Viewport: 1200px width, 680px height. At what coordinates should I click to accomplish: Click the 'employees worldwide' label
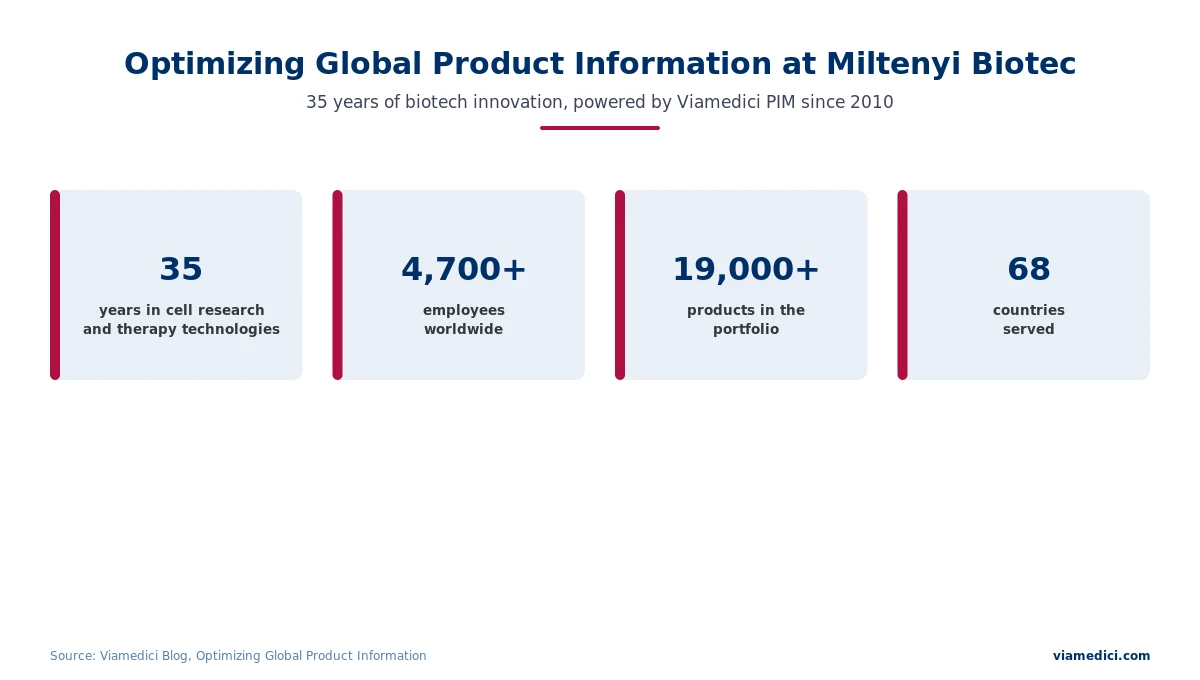coord(464,320)
